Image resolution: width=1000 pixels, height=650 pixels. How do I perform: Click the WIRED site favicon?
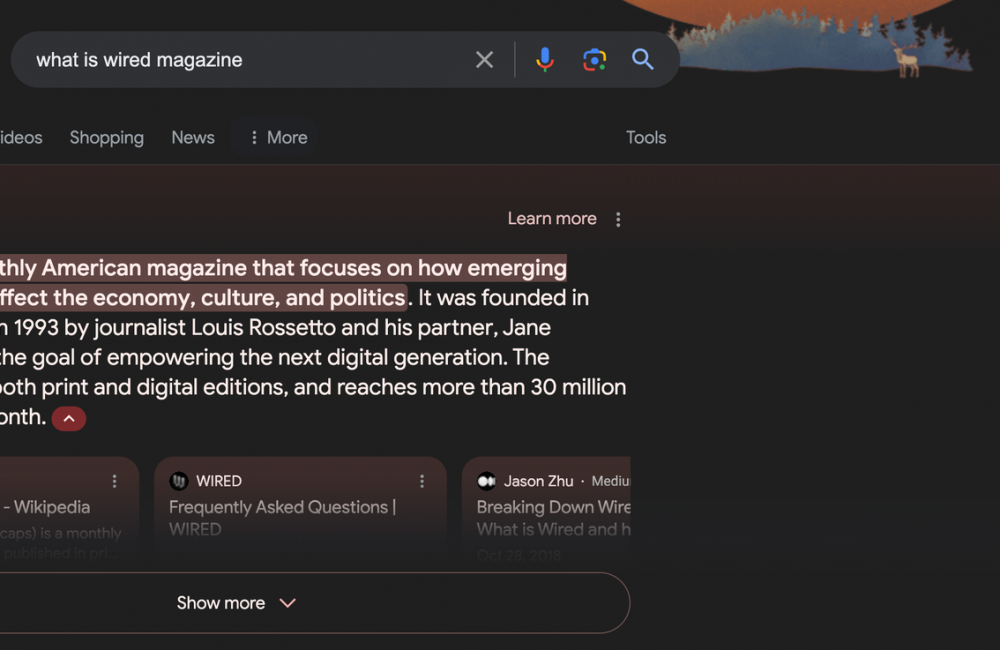pyautogui.click(x=179, y=481)
